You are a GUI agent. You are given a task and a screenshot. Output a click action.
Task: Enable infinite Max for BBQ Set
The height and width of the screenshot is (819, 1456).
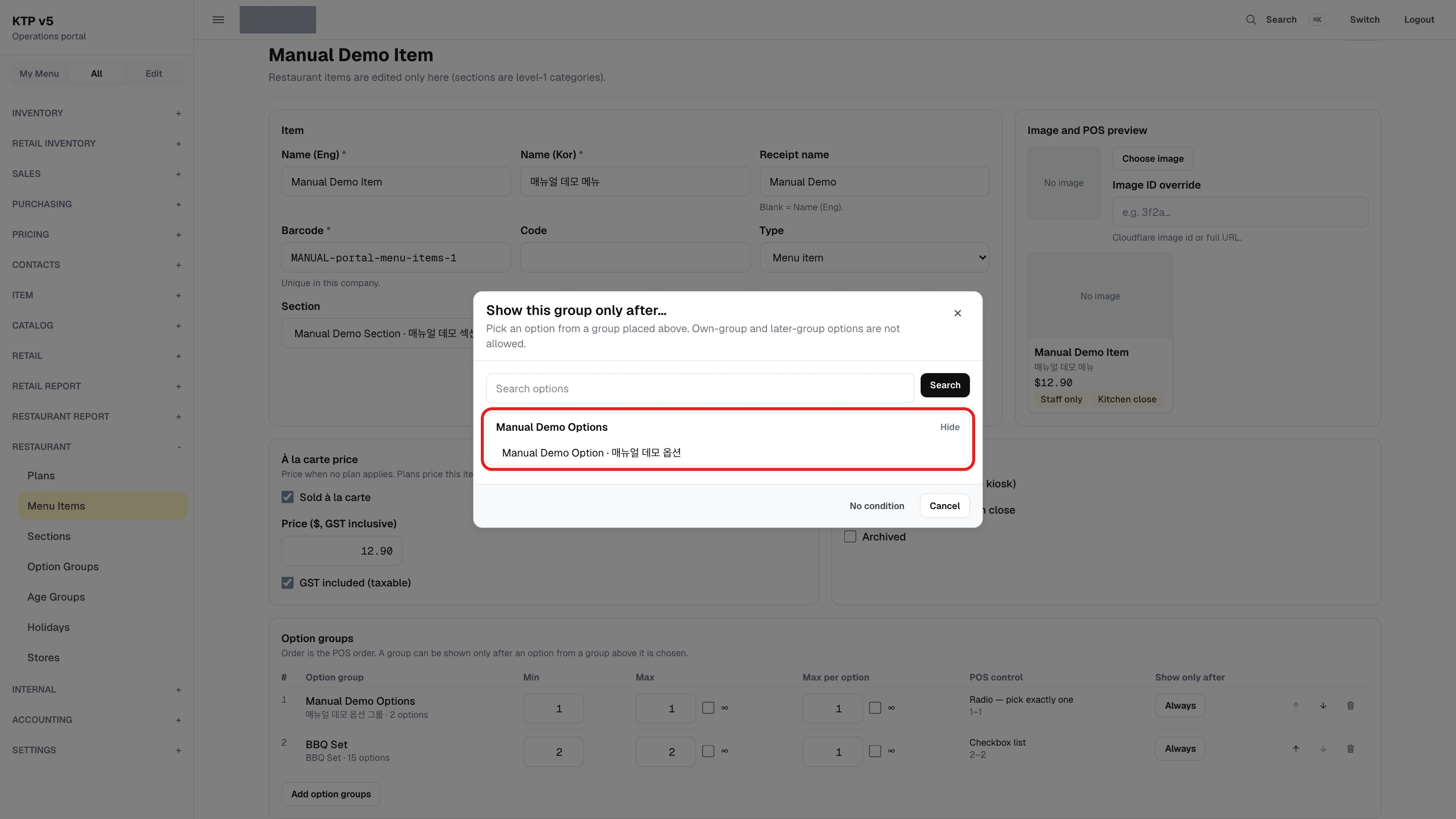(708, 751)
